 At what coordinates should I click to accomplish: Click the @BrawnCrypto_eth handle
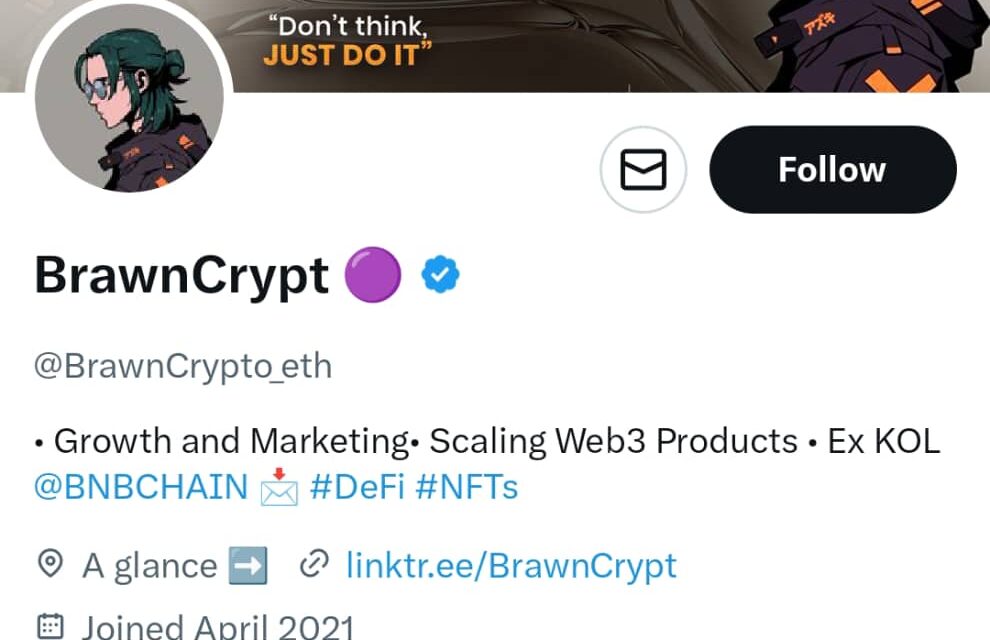[x=182, y=366]
